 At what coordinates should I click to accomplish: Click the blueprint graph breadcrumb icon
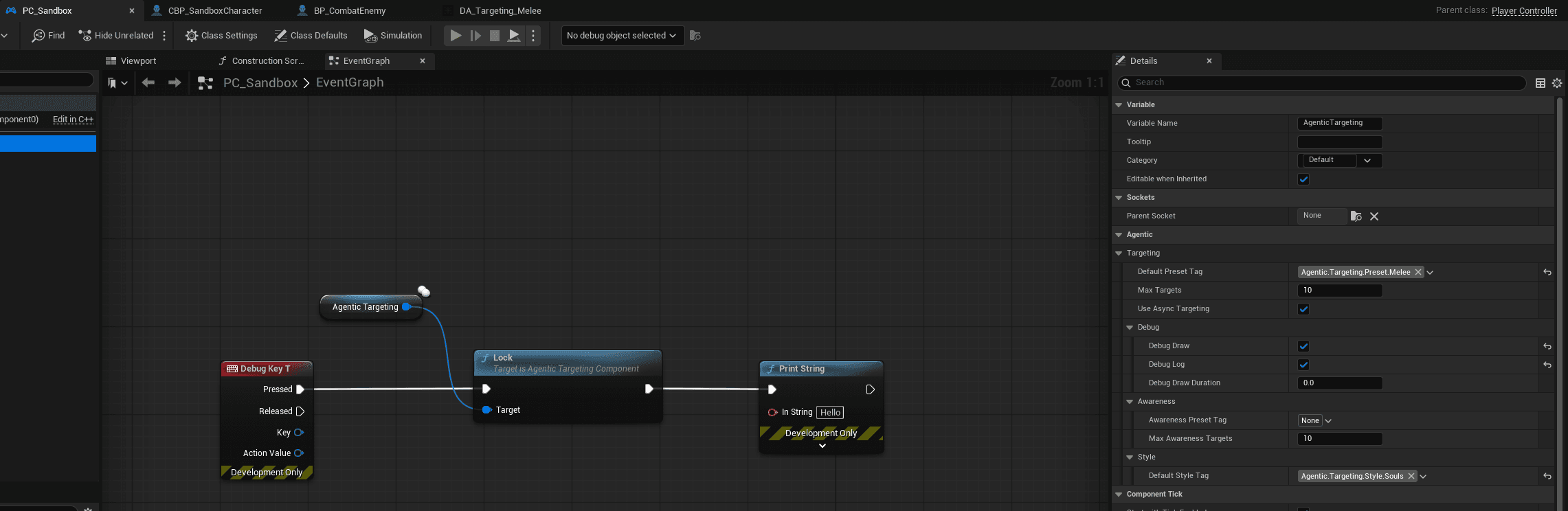click(x=205, y=83)
